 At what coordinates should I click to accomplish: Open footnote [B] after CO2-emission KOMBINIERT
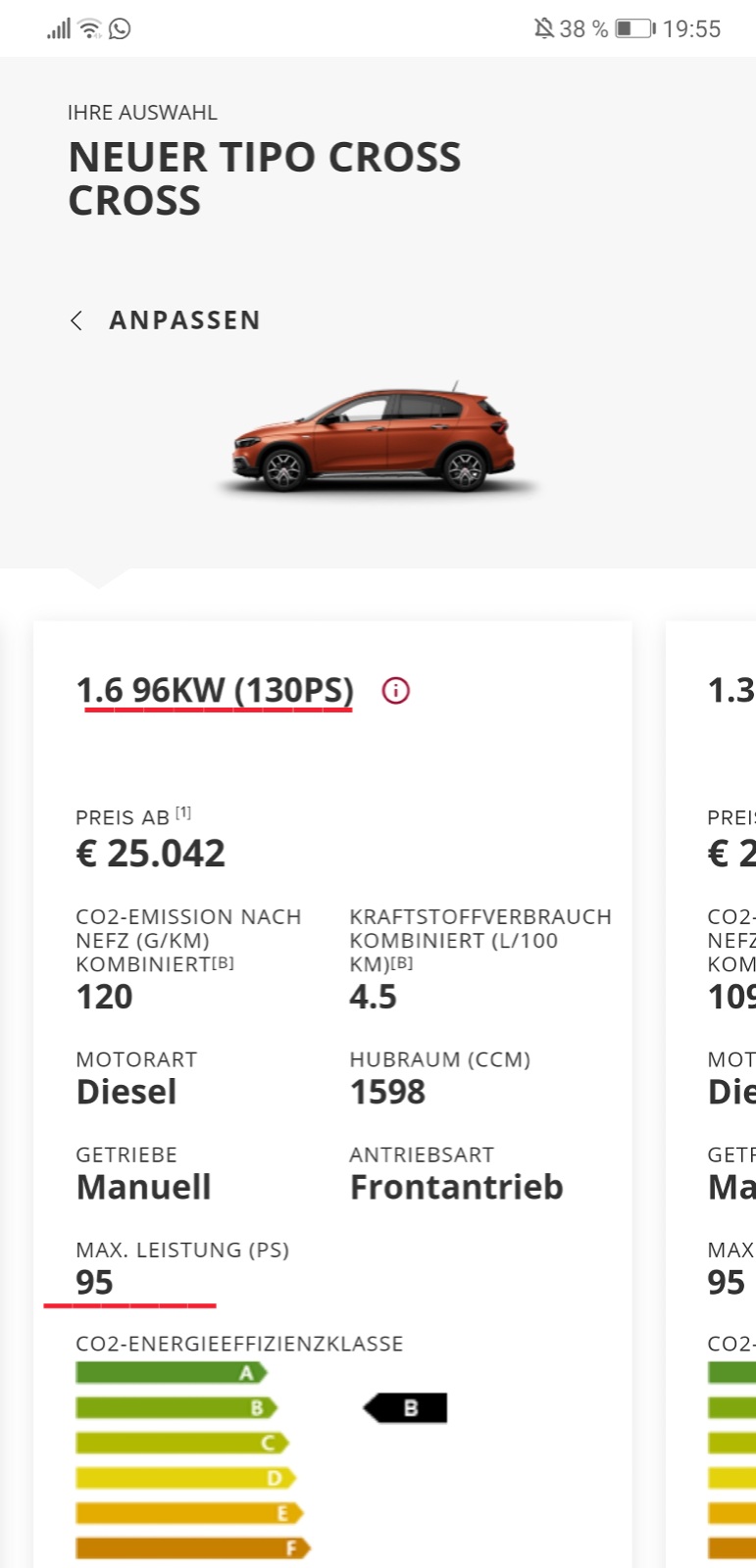click(x=224, y=963)
